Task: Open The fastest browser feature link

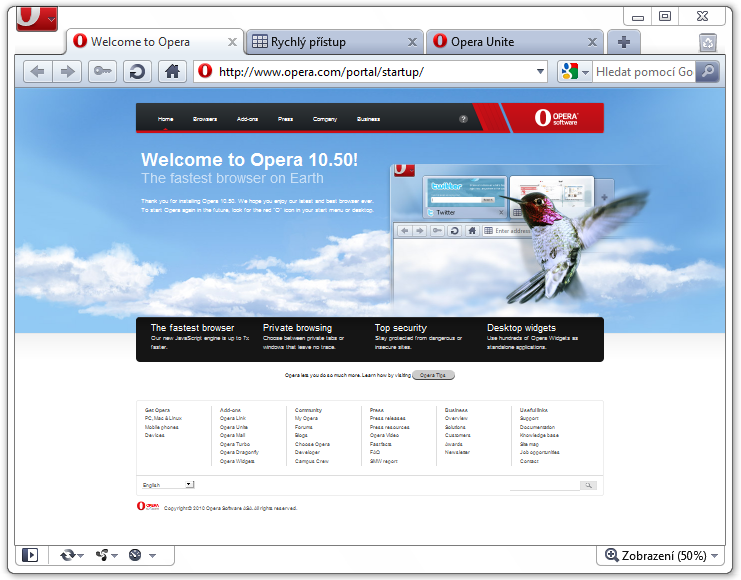Action: coord(192,328)
